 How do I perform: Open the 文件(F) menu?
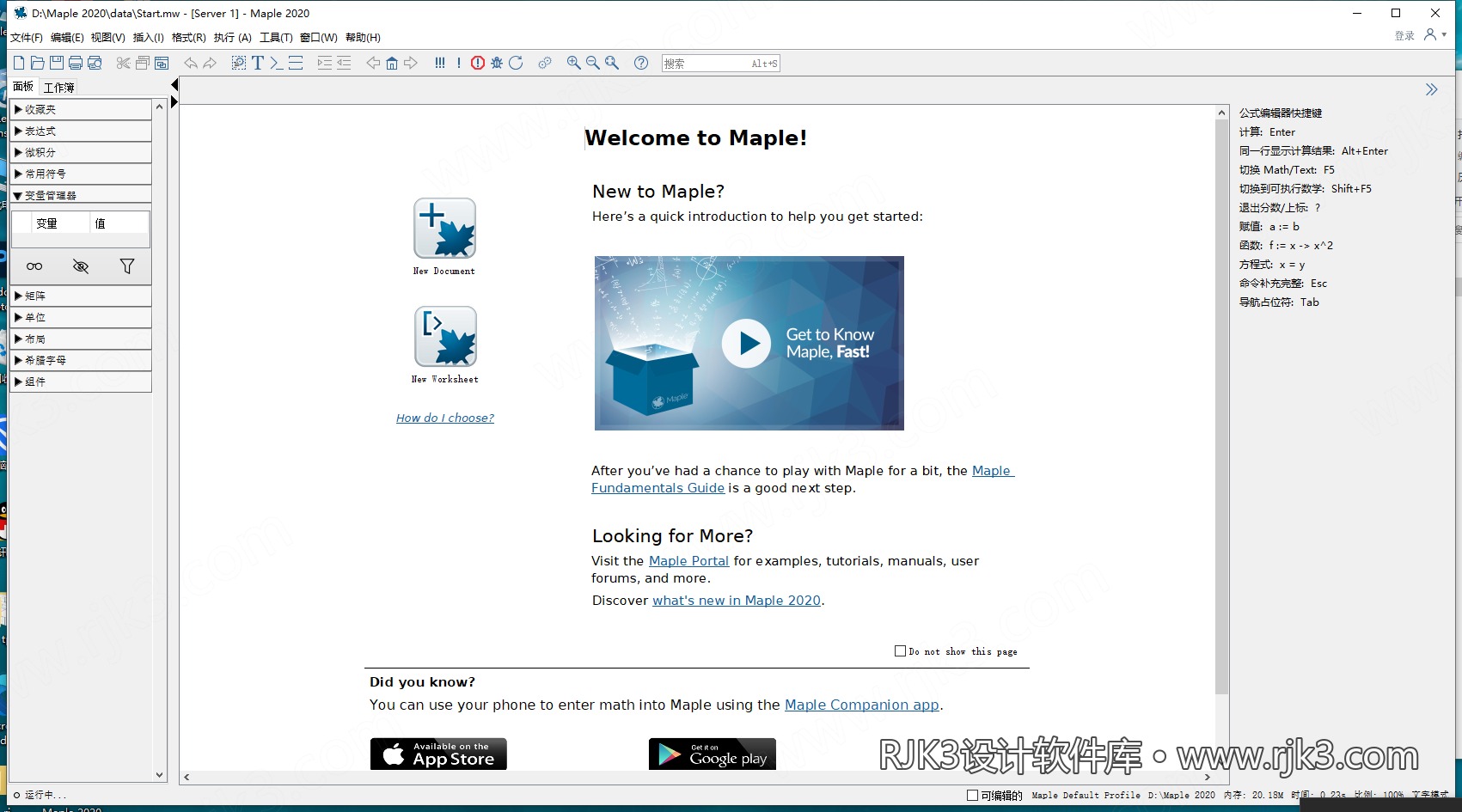coord(27,38)
